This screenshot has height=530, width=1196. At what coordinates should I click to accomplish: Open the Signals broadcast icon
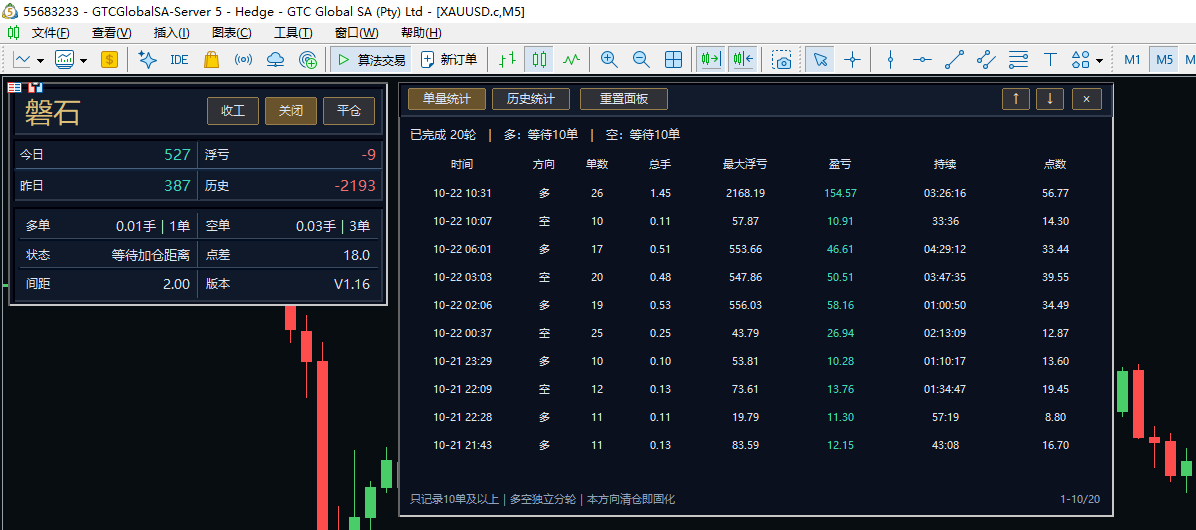pyautogui.click(x=243, y=59)
